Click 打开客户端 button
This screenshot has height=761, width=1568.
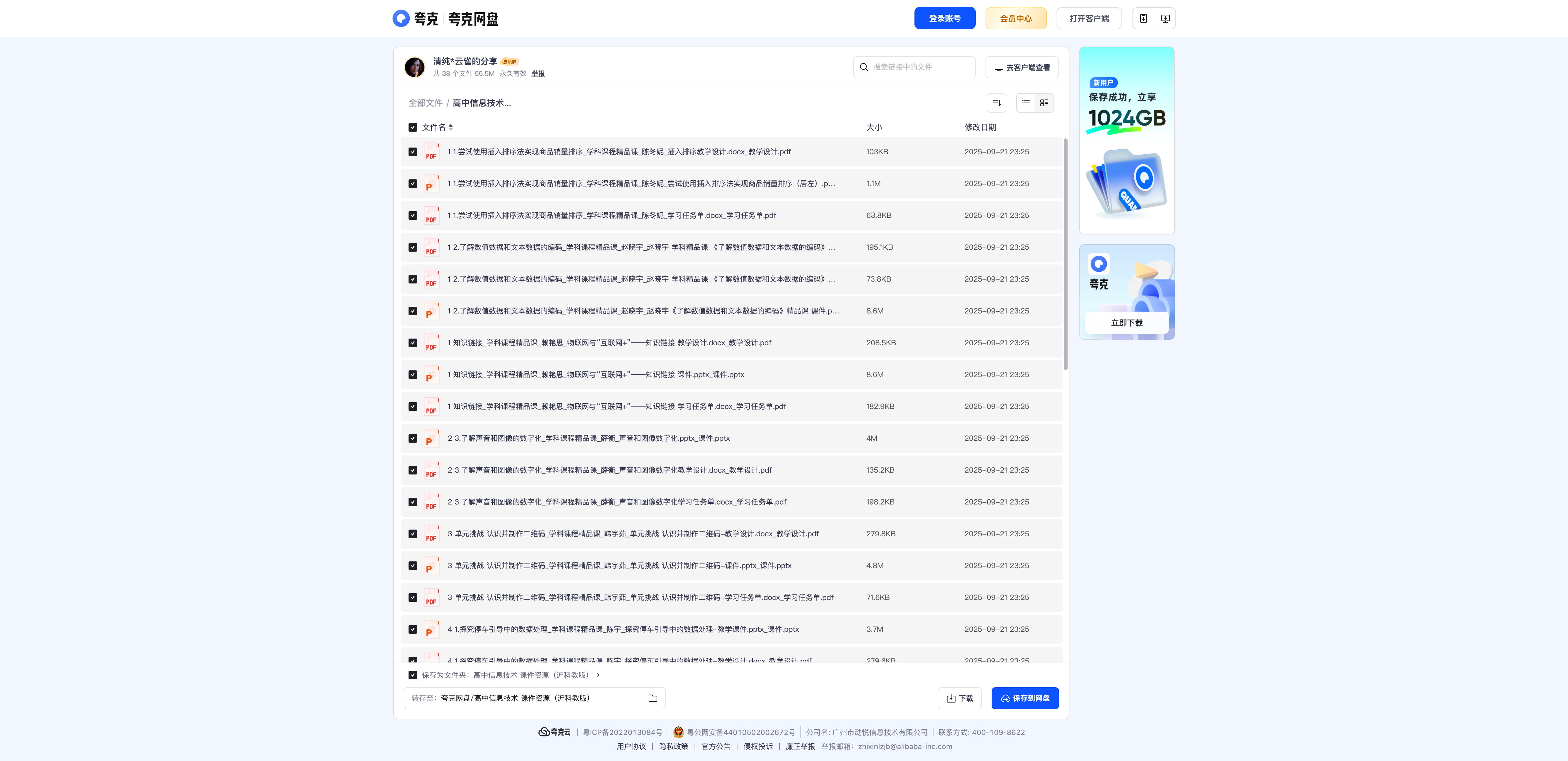pyautogui.click(x=1089, y=18)
